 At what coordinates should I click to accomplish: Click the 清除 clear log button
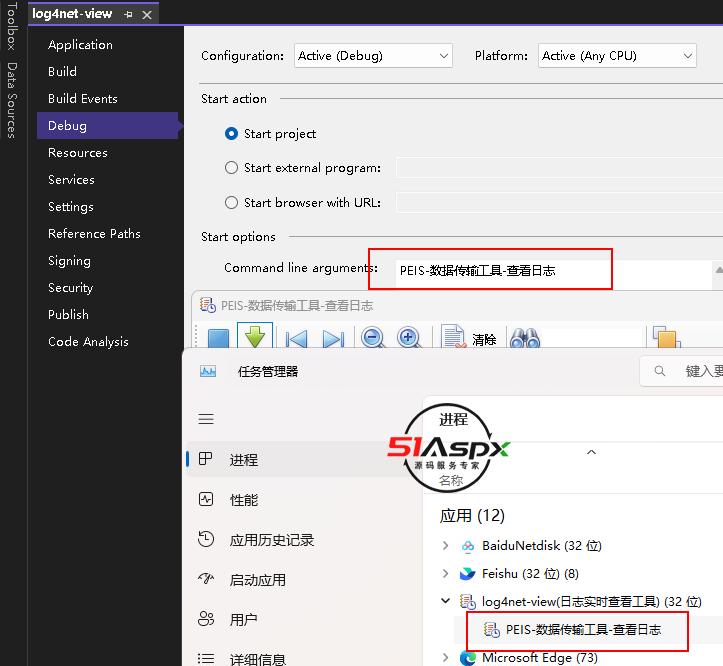tap(468, 338)
